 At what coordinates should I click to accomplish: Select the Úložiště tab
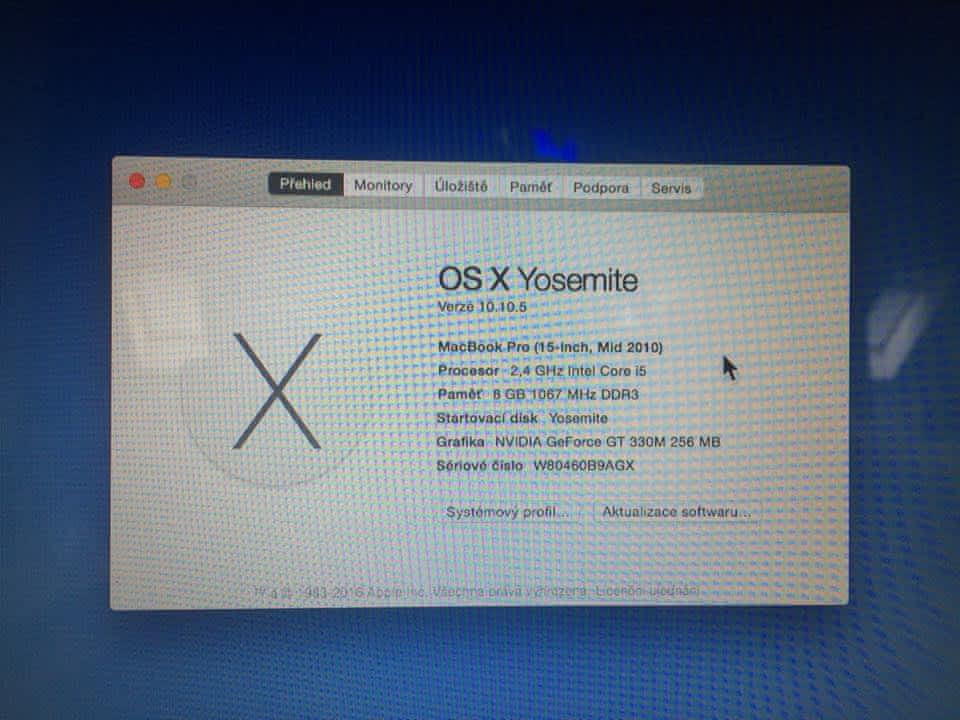[461, 186]
